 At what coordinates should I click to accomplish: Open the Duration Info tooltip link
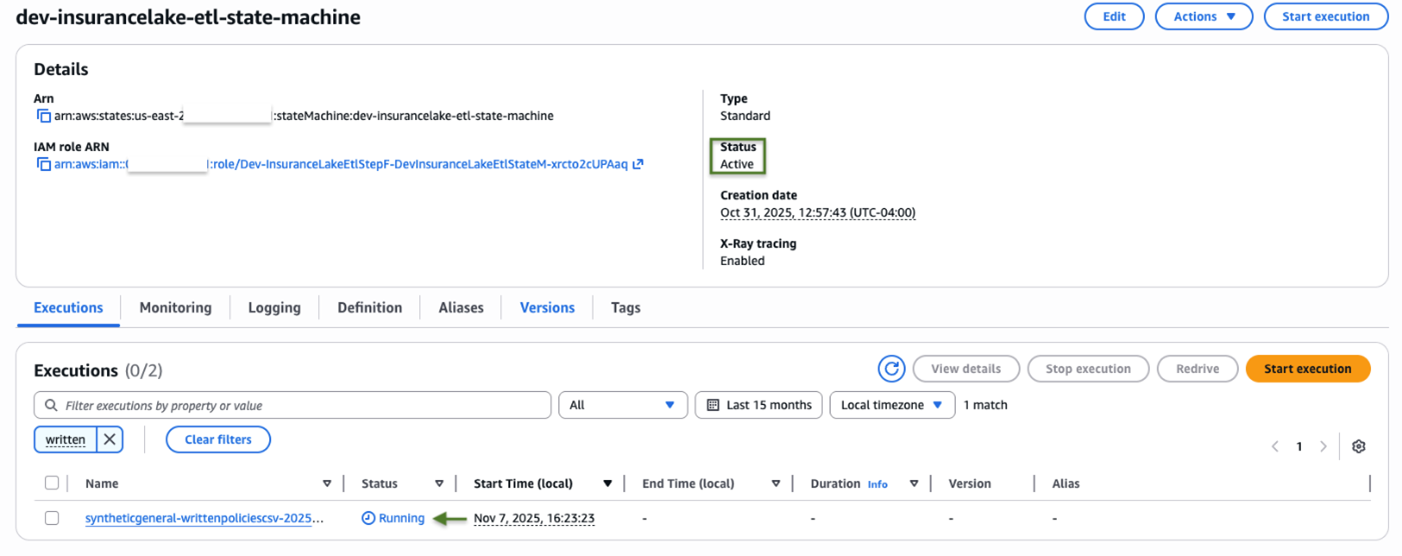(x=877, y=484)
